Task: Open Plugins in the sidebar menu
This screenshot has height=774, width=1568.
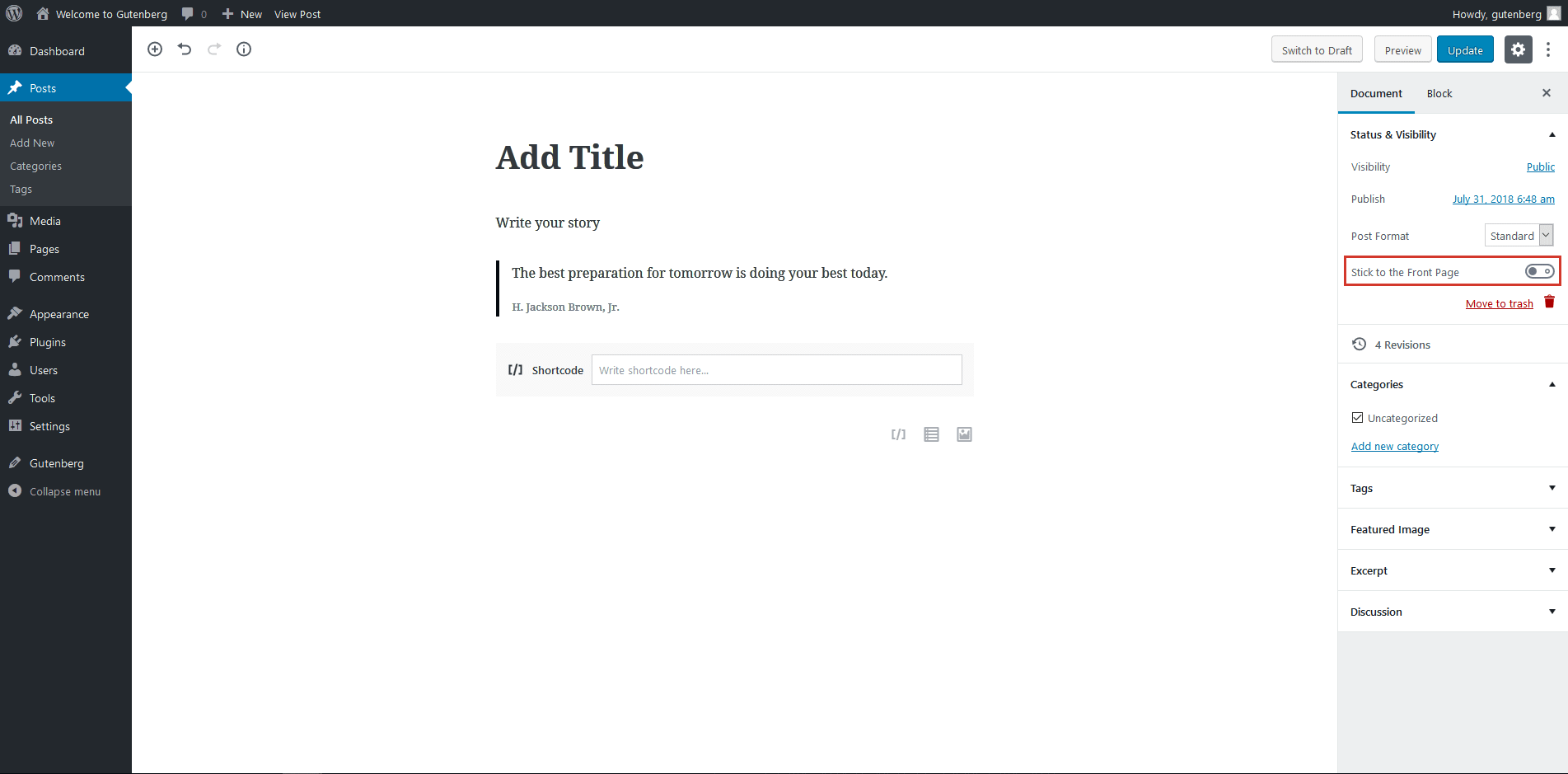Action: (x=48, y=342)
